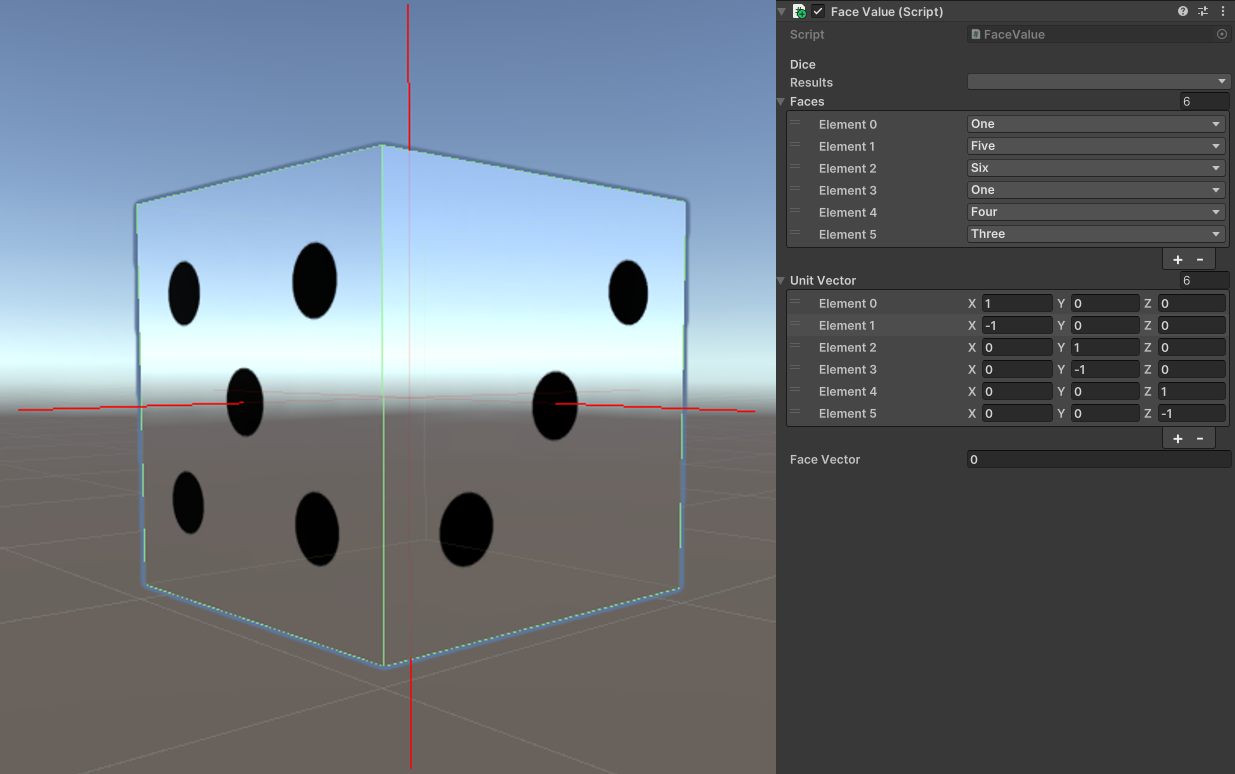Click the Face Vector input field
Screen dimensions: 1235x774
1098,459
